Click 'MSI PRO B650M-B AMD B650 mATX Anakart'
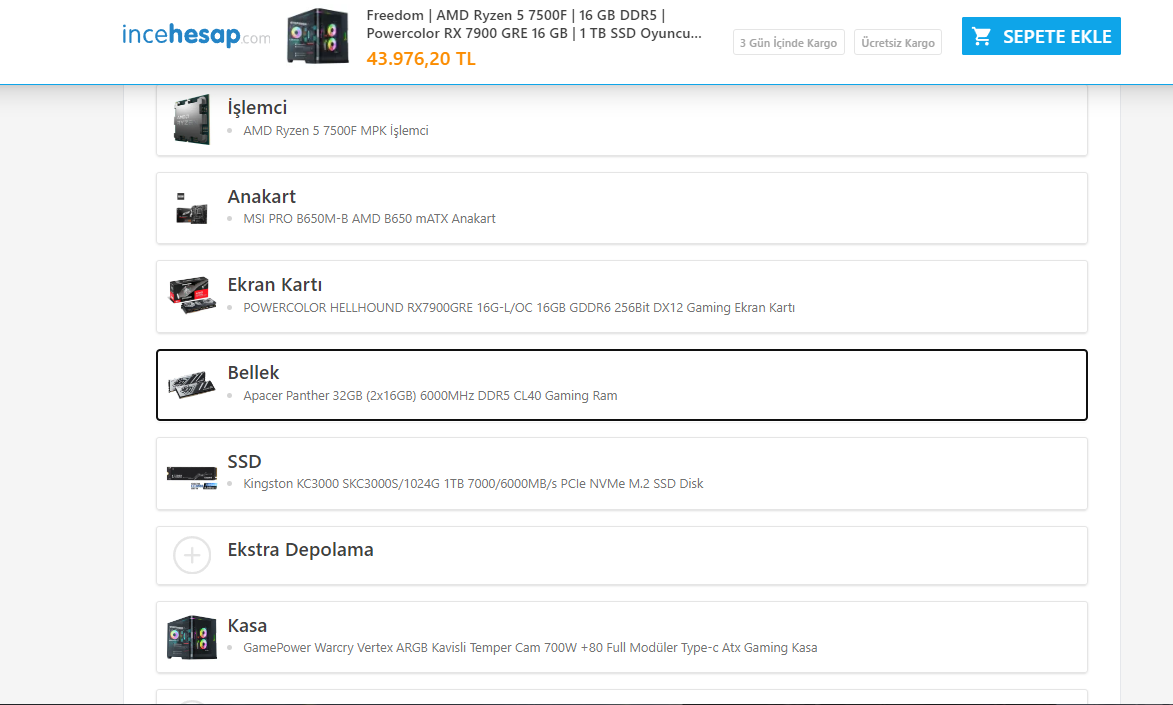Screen dimensions: 1173x705 click(370, 219)
